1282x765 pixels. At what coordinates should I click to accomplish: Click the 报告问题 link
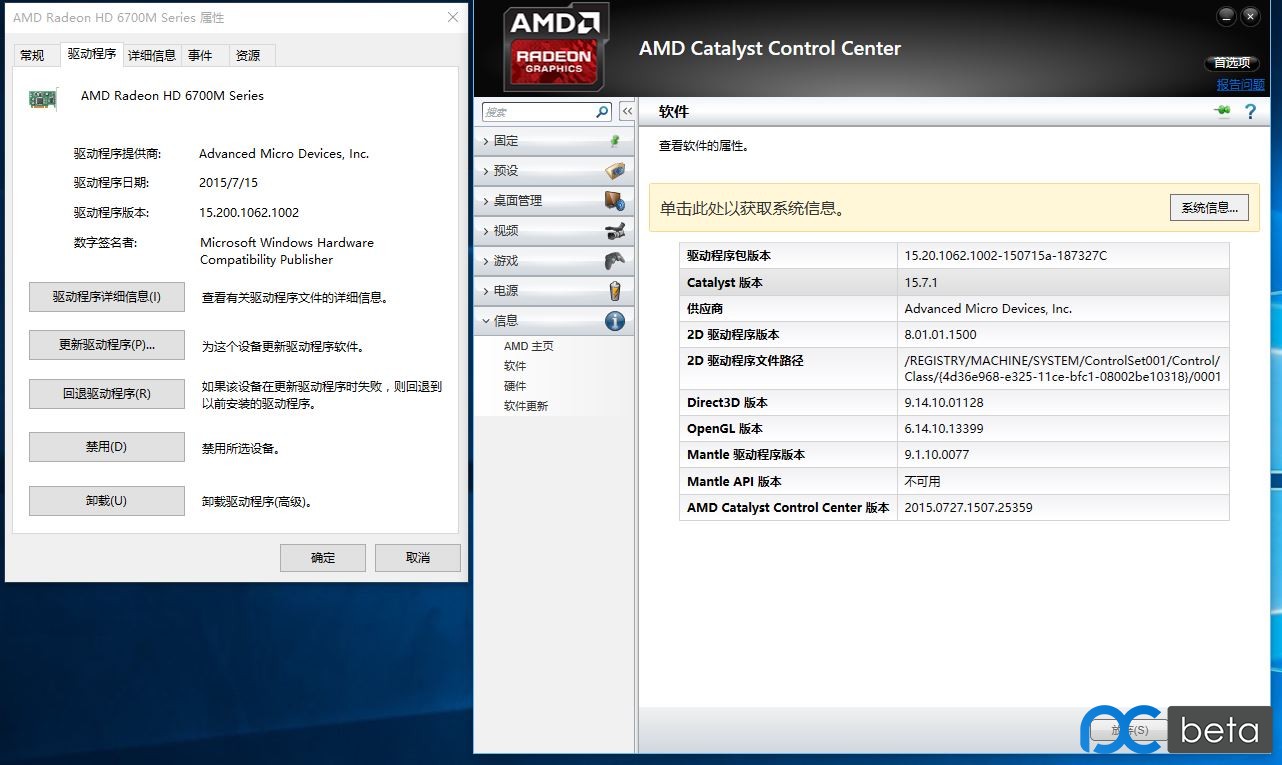(x=1240, y=85)
